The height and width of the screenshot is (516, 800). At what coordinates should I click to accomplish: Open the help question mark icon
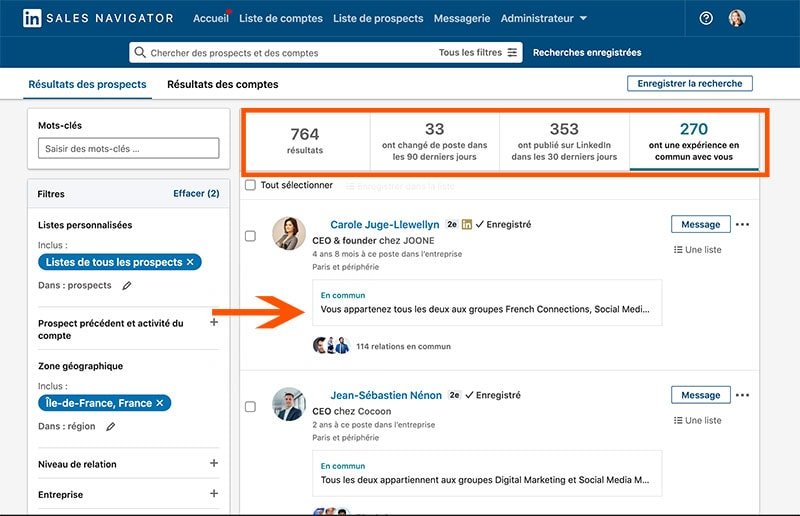tap(706, 18)
